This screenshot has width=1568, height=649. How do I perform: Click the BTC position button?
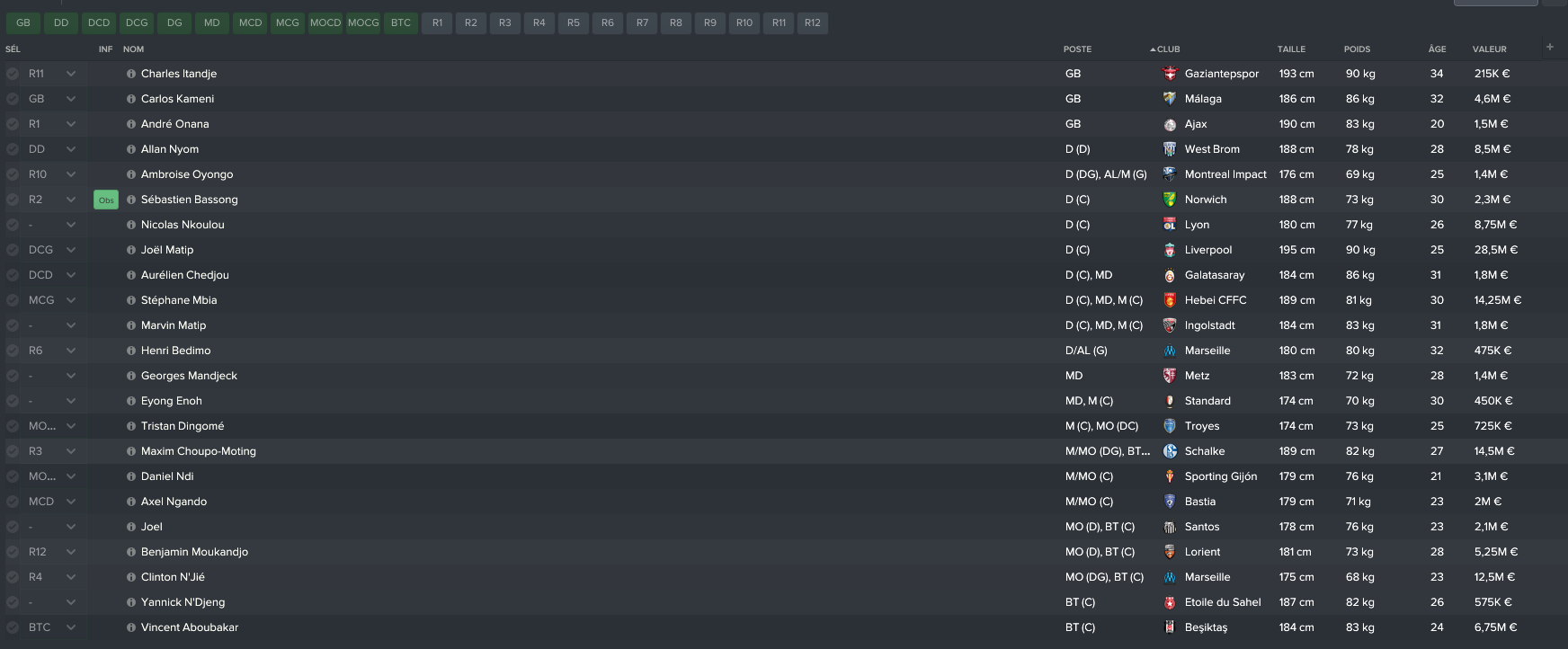tap(401, 22)
